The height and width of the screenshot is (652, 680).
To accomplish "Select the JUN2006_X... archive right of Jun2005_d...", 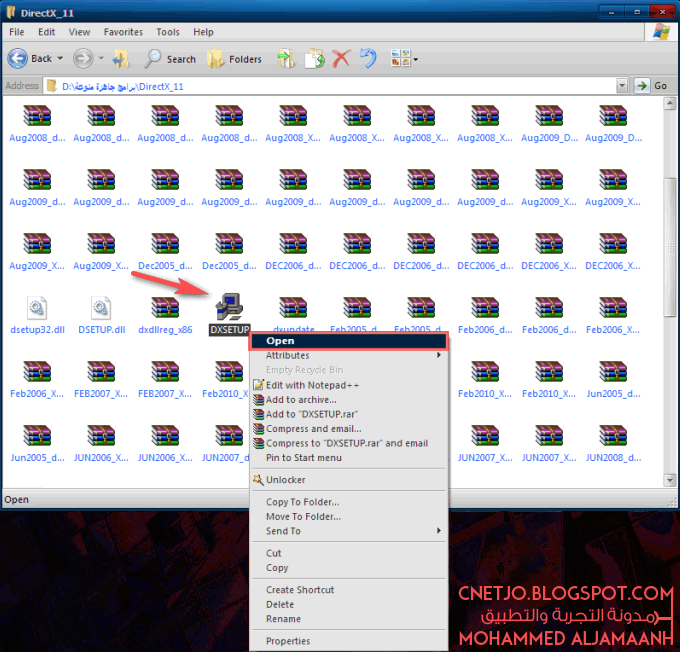I will [101, 435].
